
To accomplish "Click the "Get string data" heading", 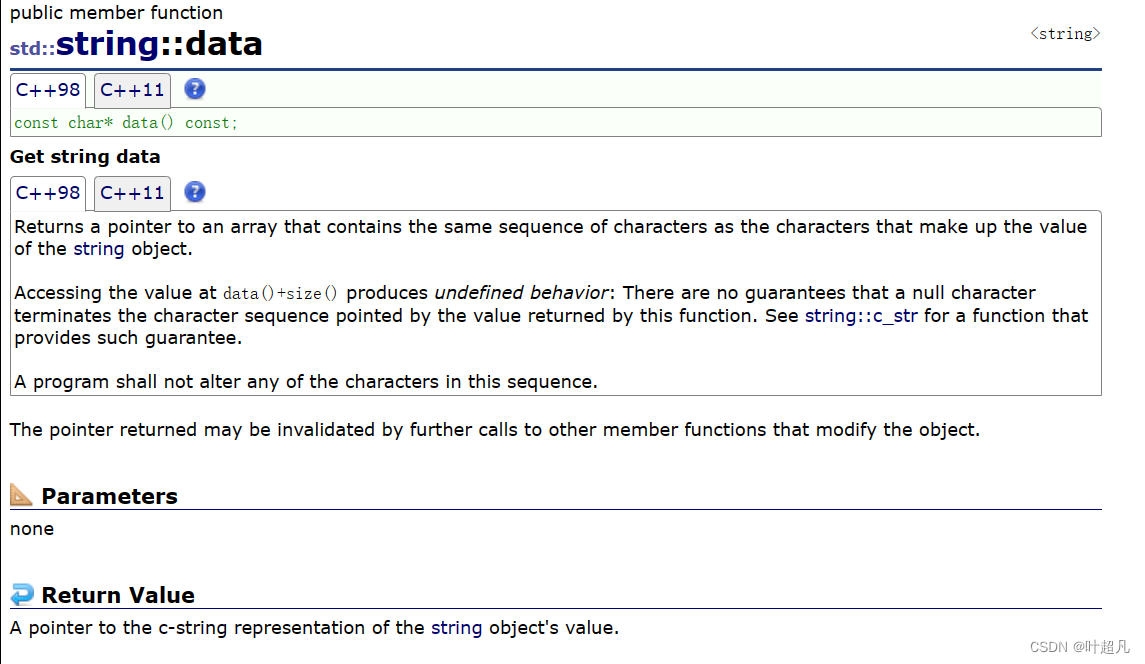I will [x=85, y=157].
